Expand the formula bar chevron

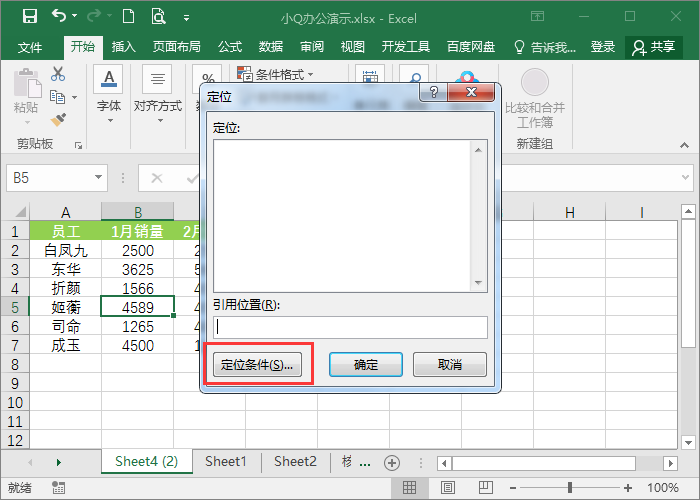(x=686, y=177)
